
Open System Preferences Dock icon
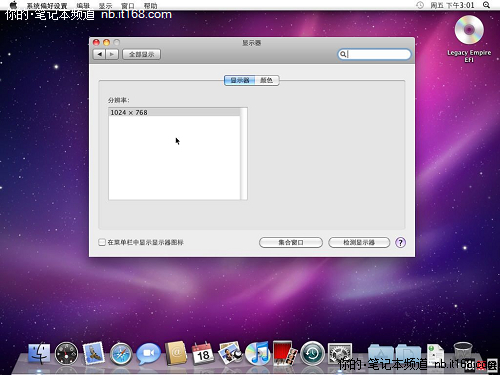tap(339, 353)
